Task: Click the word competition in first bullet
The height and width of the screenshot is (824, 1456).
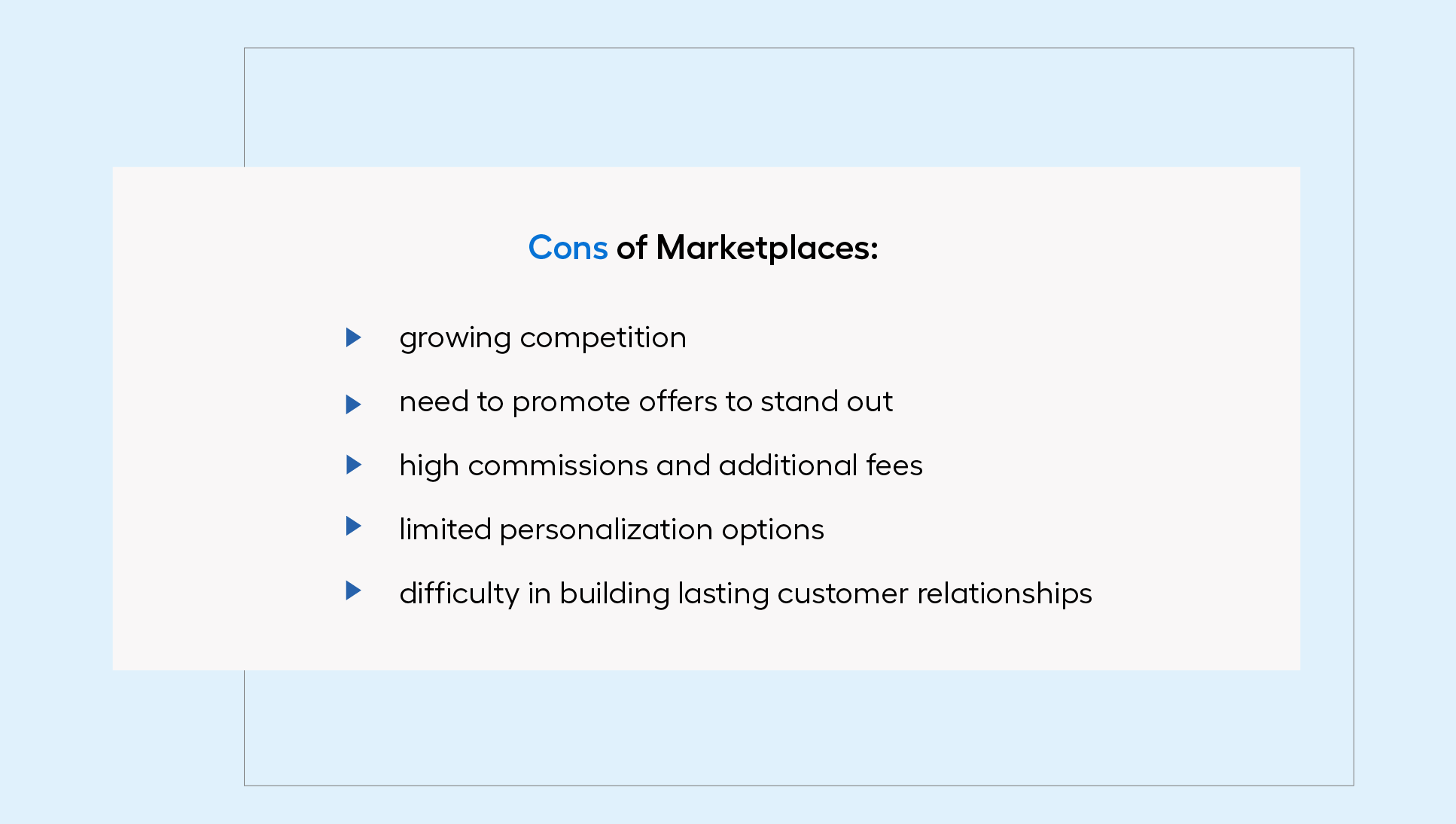Action: click(603, 338)
